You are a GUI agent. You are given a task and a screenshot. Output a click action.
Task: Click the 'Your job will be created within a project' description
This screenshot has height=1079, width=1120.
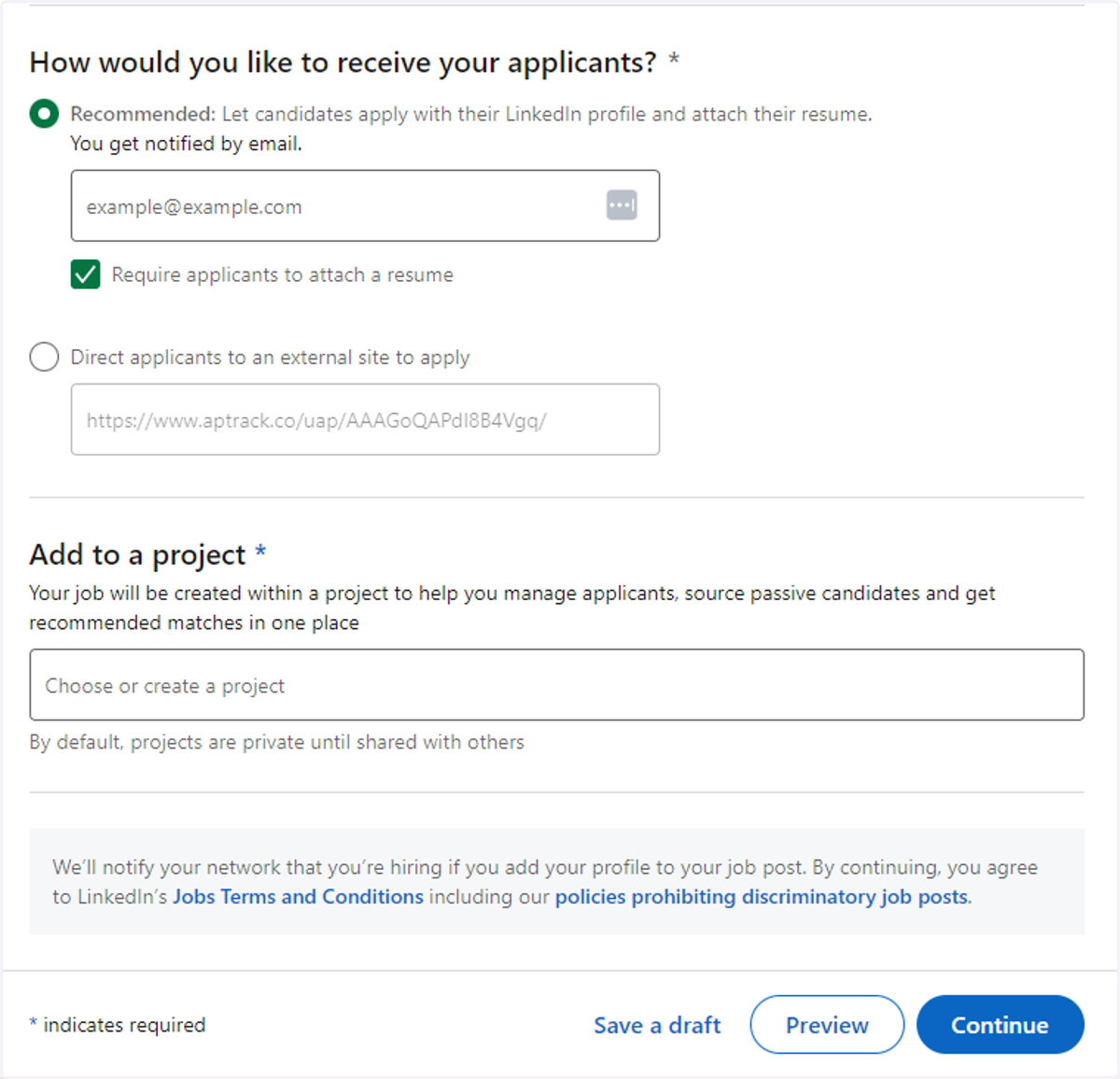(x=512, y=608)
